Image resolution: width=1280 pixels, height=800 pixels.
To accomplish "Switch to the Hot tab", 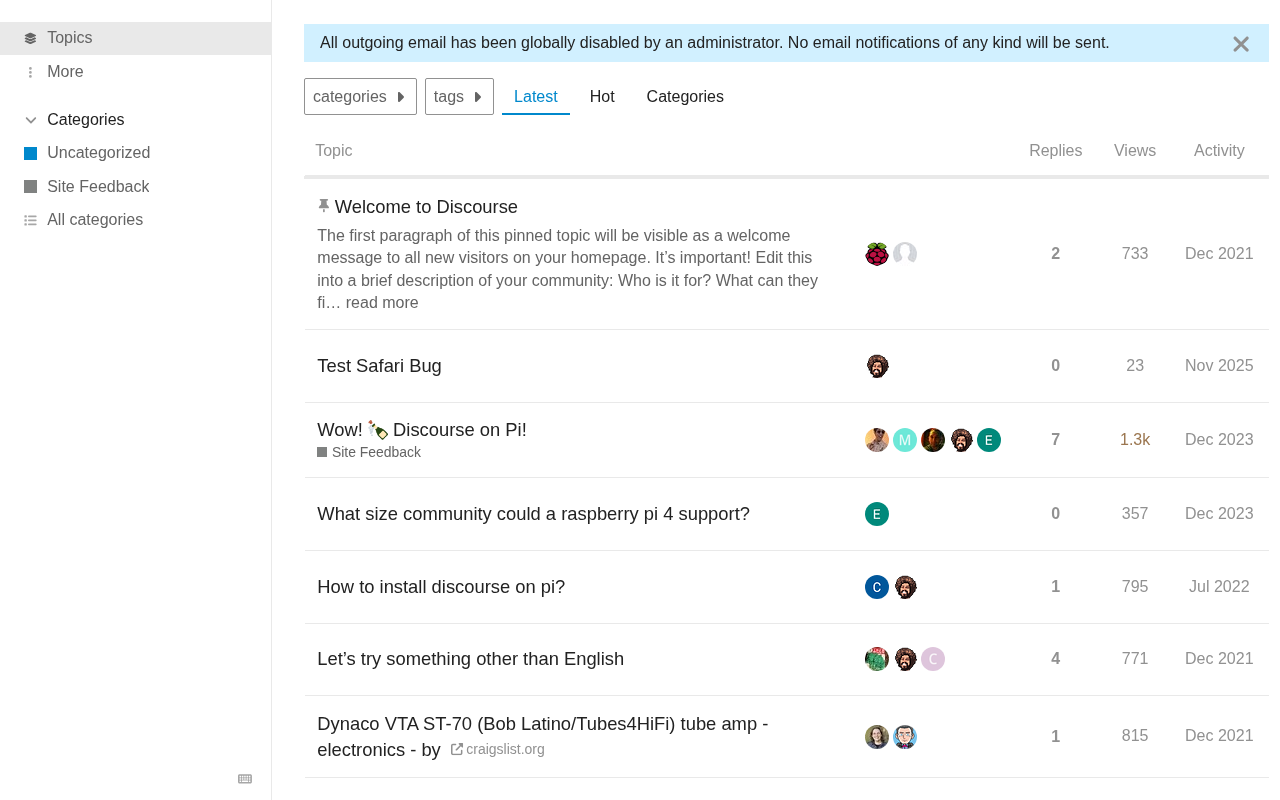I will pos(602,97).
